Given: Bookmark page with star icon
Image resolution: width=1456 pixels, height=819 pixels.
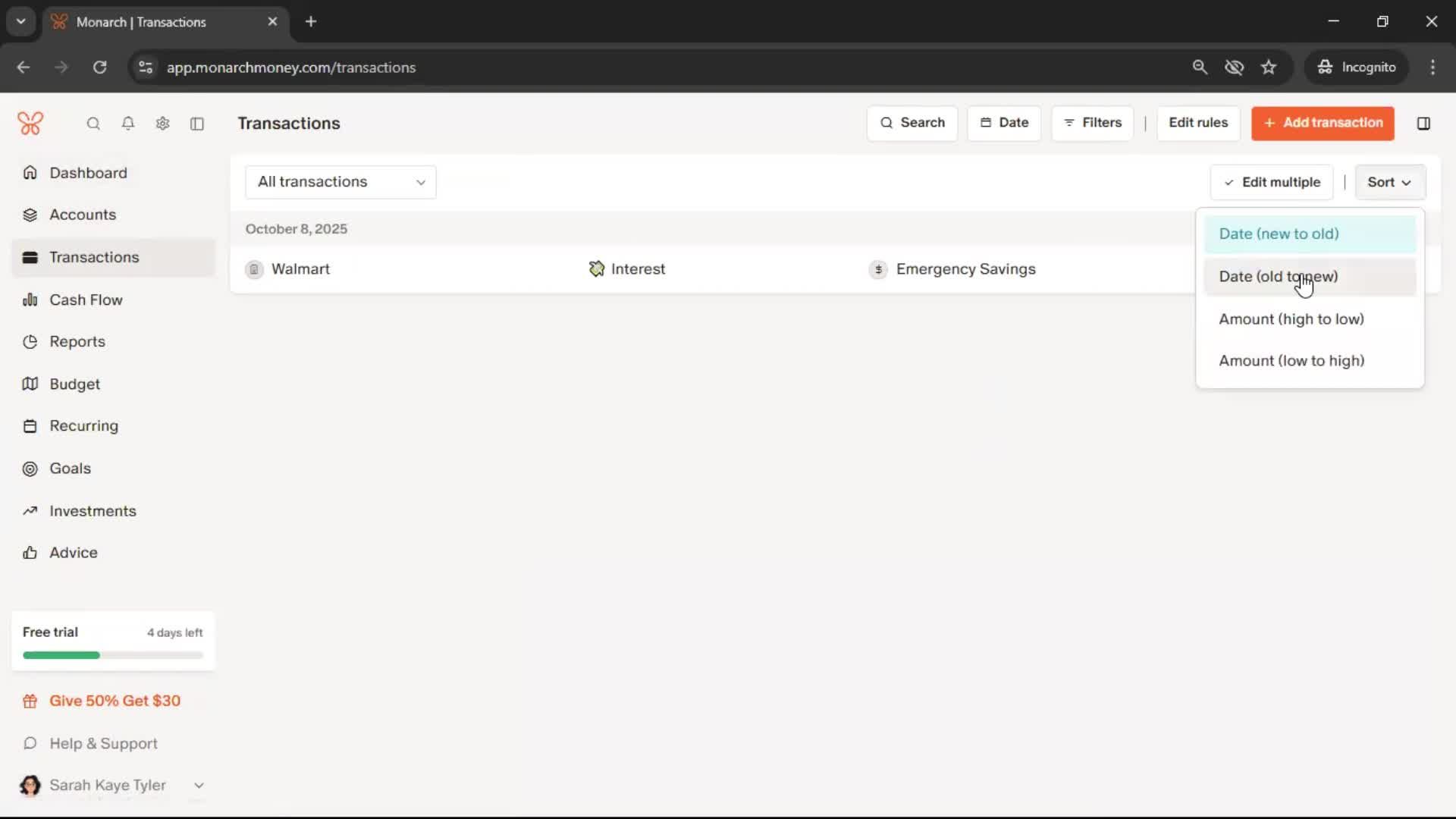Looking at the screenshot, I should 1269,67.
